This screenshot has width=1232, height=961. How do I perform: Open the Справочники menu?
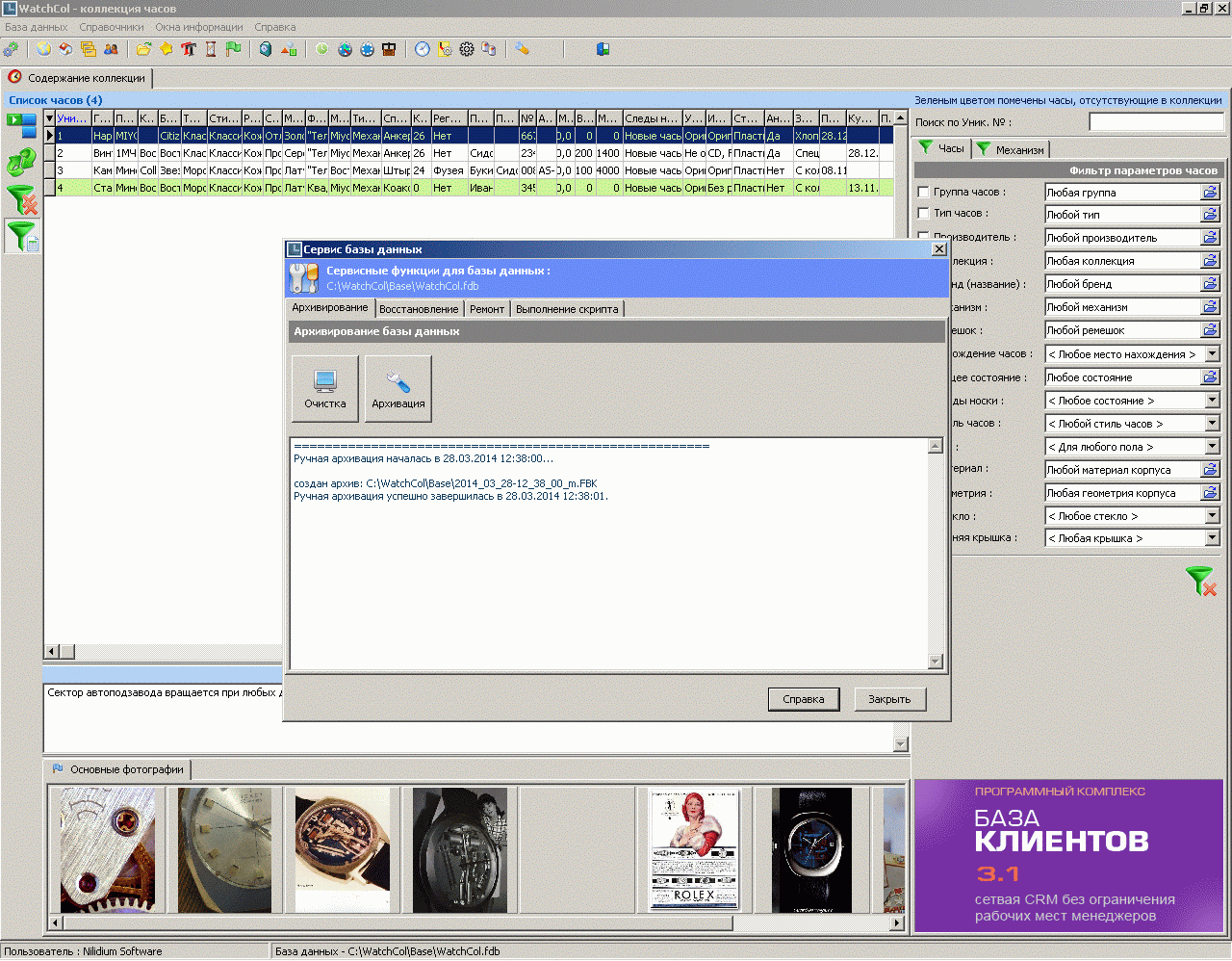coord(112,27)
